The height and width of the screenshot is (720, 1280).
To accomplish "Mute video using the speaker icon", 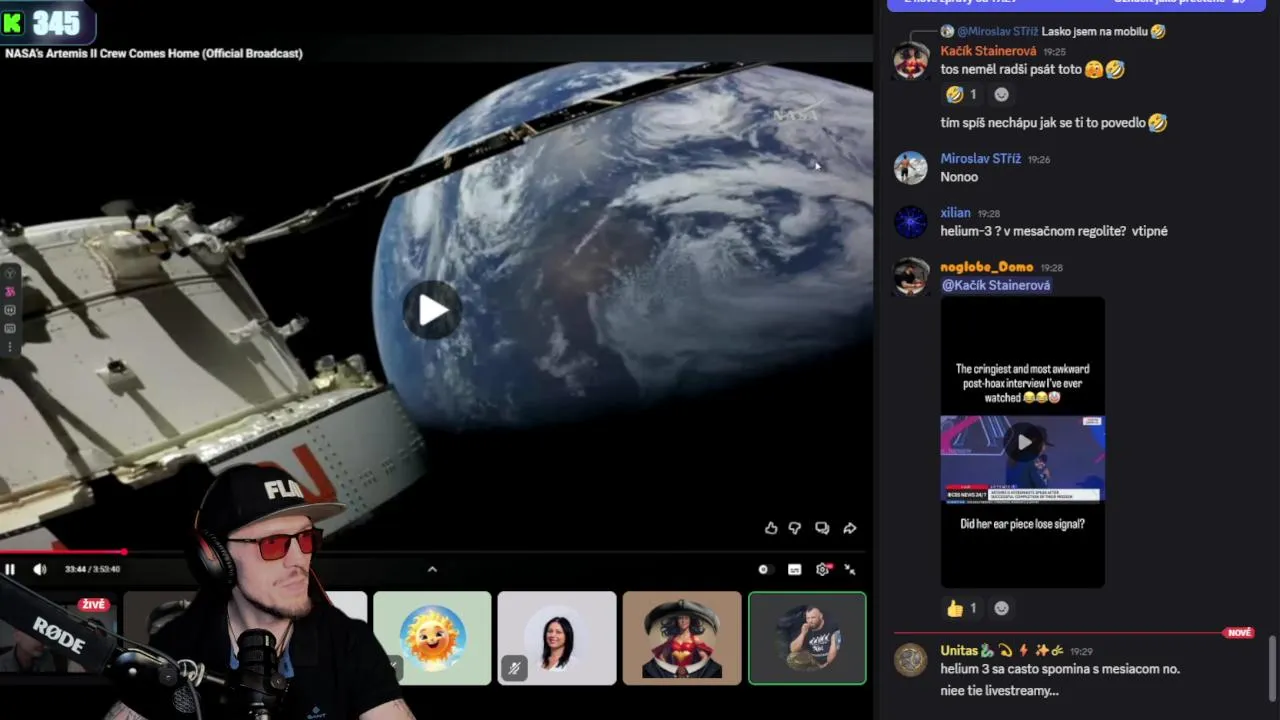I will 40,569.
